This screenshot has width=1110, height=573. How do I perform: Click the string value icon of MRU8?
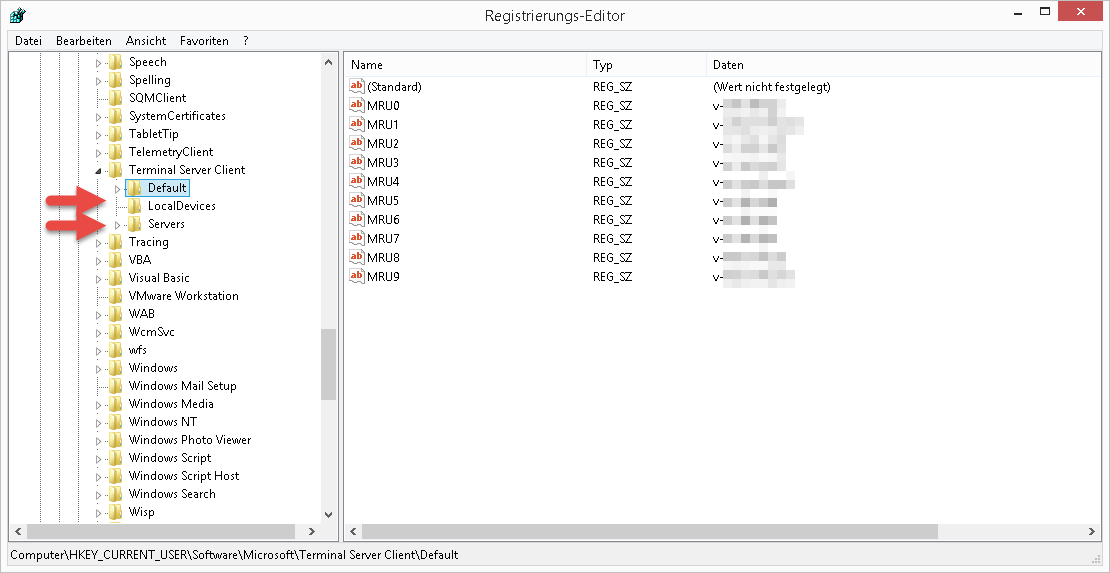click(x=357, y=257)
